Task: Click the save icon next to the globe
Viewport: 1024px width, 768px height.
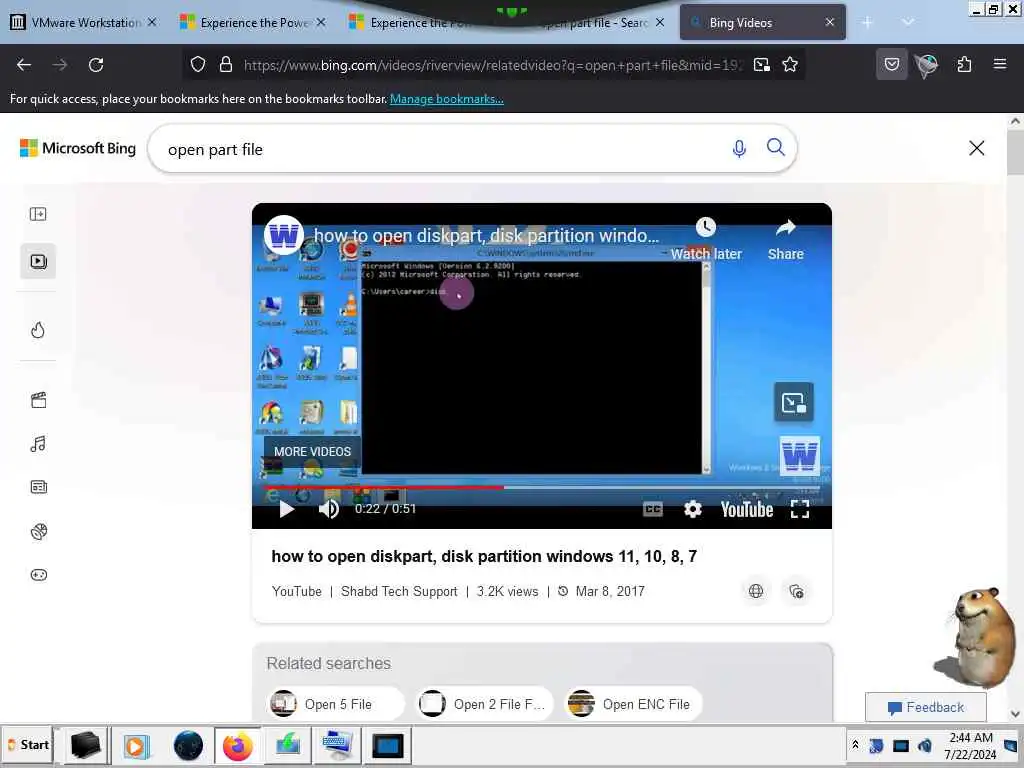Action: (x=796, y=591)
